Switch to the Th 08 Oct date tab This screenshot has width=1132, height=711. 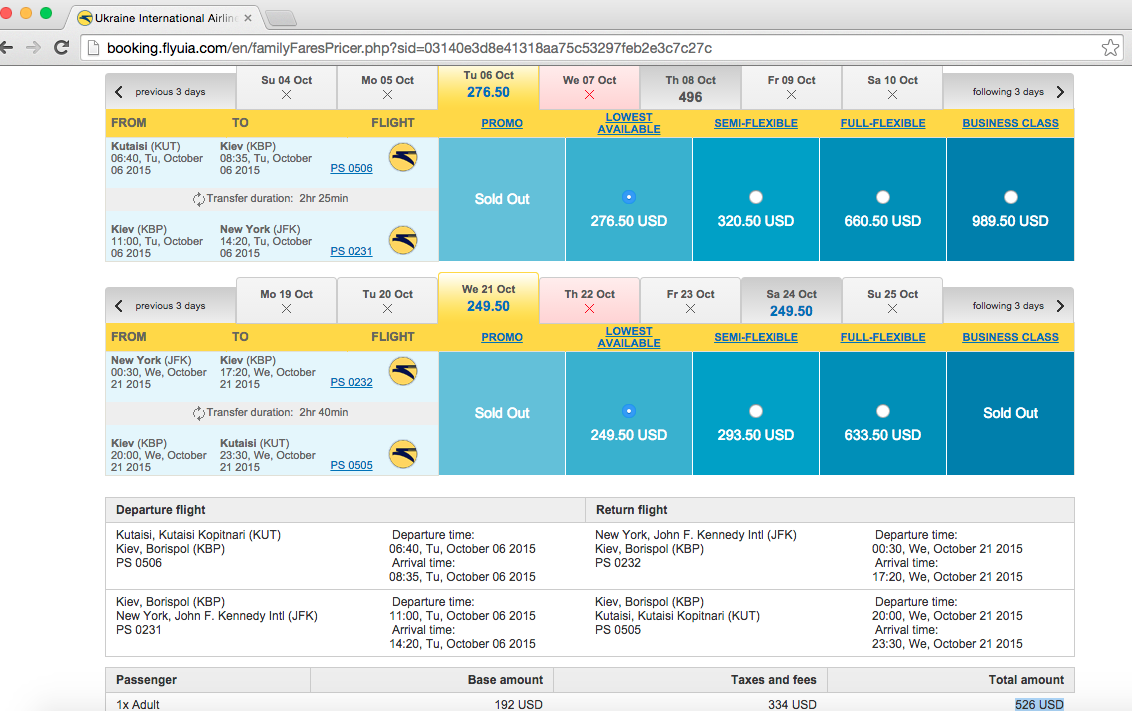(x=690, y=89)
